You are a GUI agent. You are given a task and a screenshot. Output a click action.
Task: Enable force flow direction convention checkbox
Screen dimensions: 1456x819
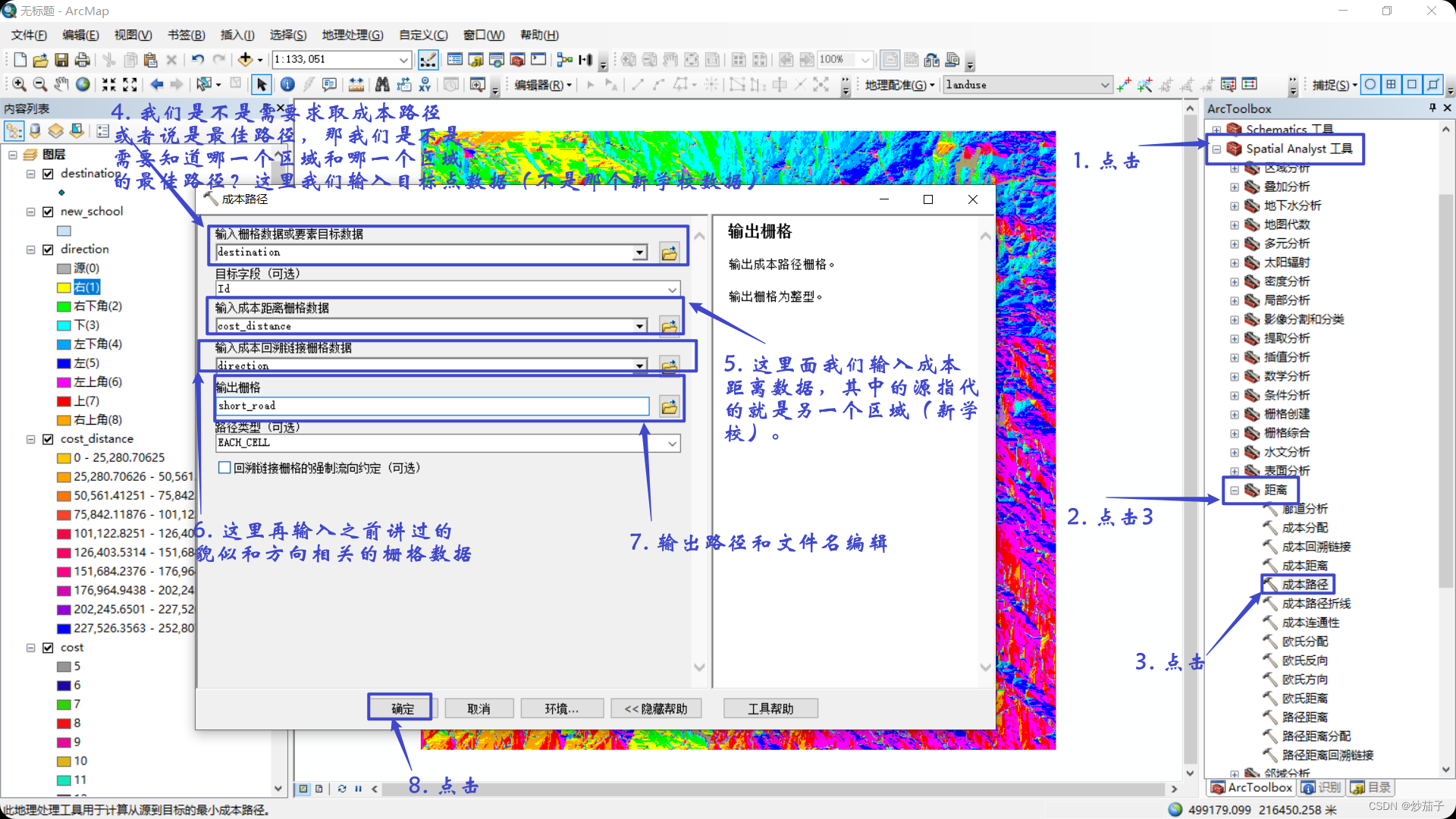click(224, 468)
